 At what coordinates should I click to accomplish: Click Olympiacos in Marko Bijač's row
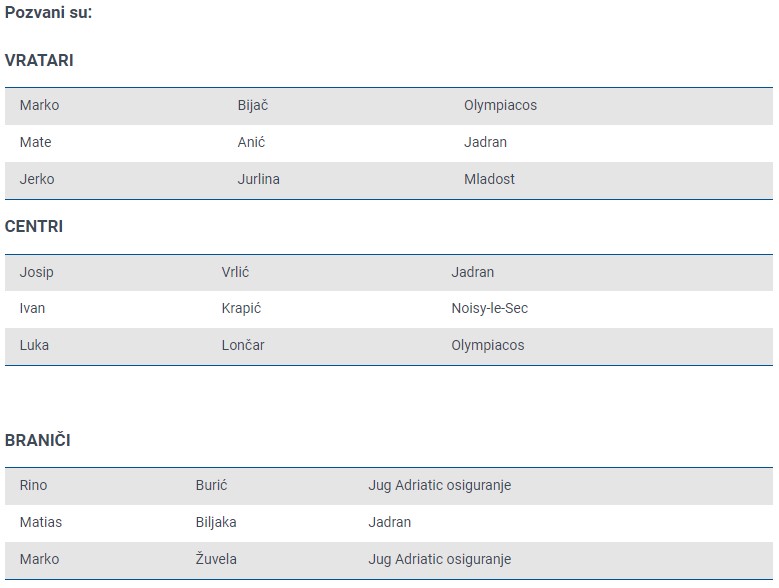pyautogui.click(x=500, y=105)
